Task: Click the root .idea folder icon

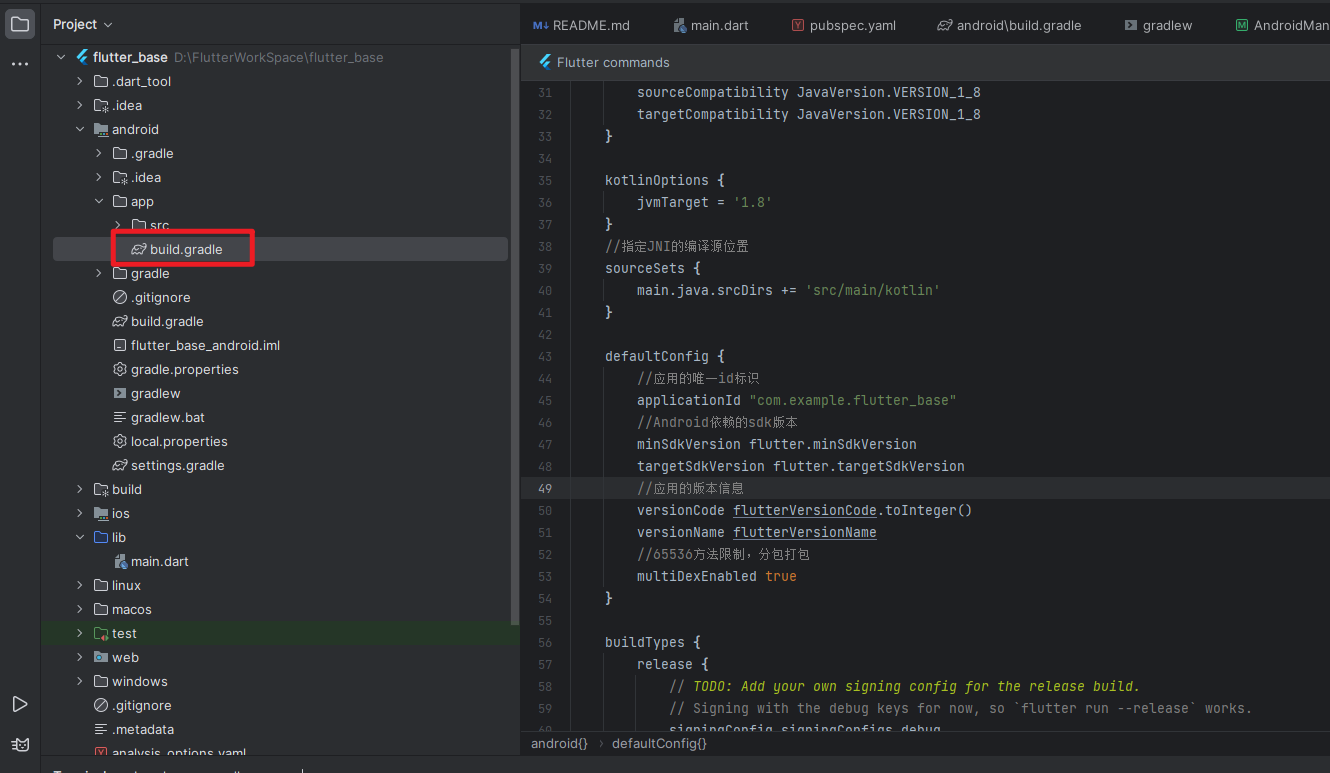Action: 101,105
